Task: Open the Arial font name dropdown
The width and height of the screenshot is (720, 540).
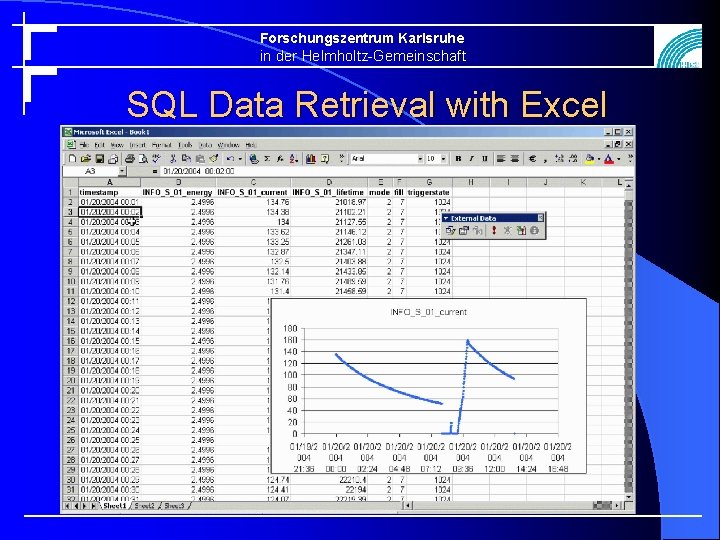Action: (420, 159)
